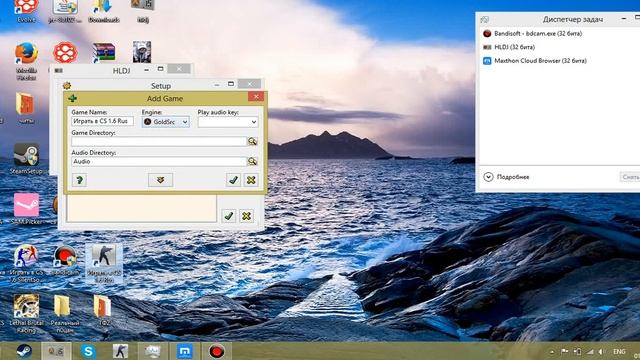Click the Снять задачу button in Task Manager

tap(629, 177)
